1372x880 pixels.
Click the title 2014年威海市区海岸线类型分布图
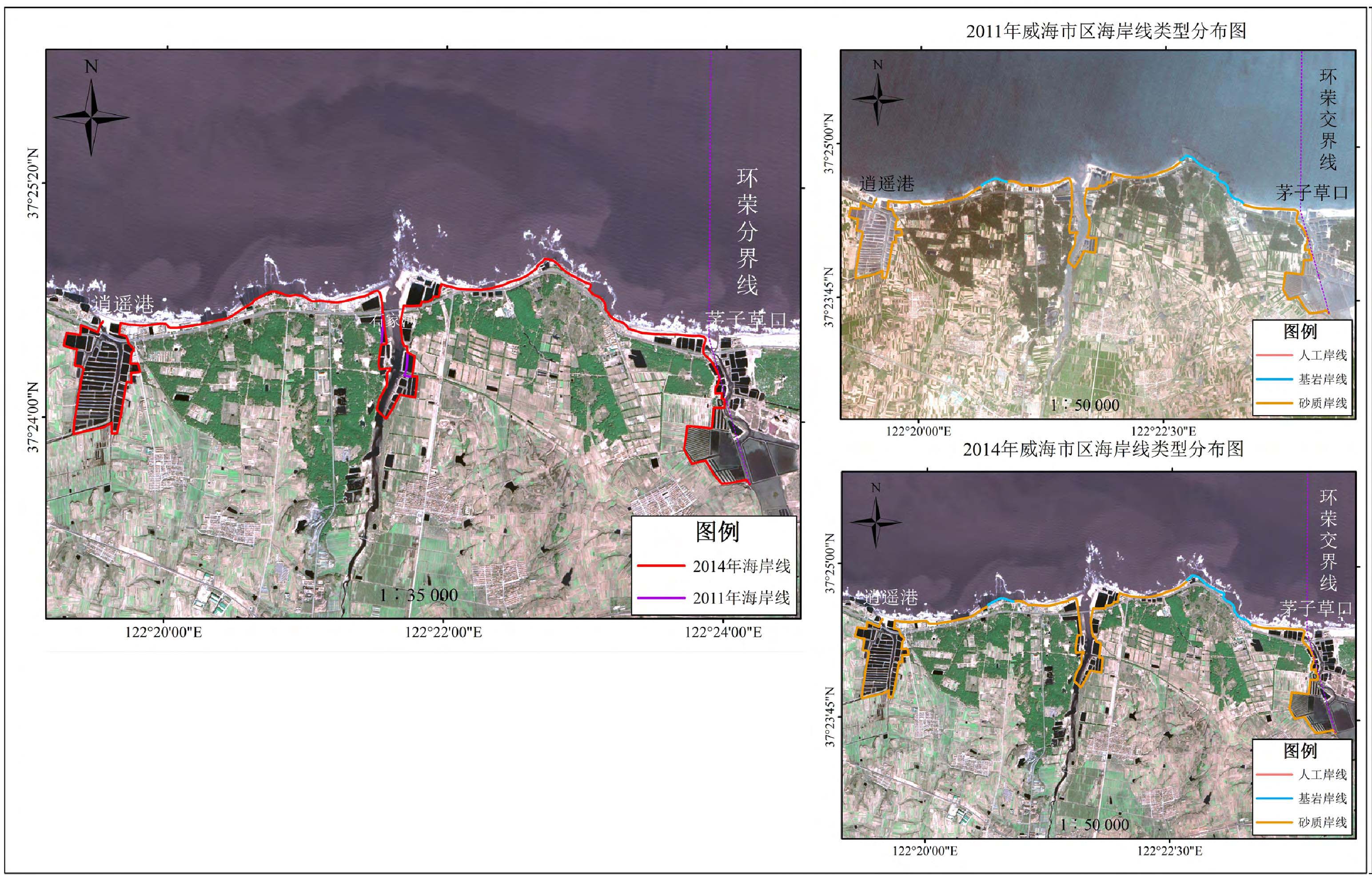(x=1104, y=449)
